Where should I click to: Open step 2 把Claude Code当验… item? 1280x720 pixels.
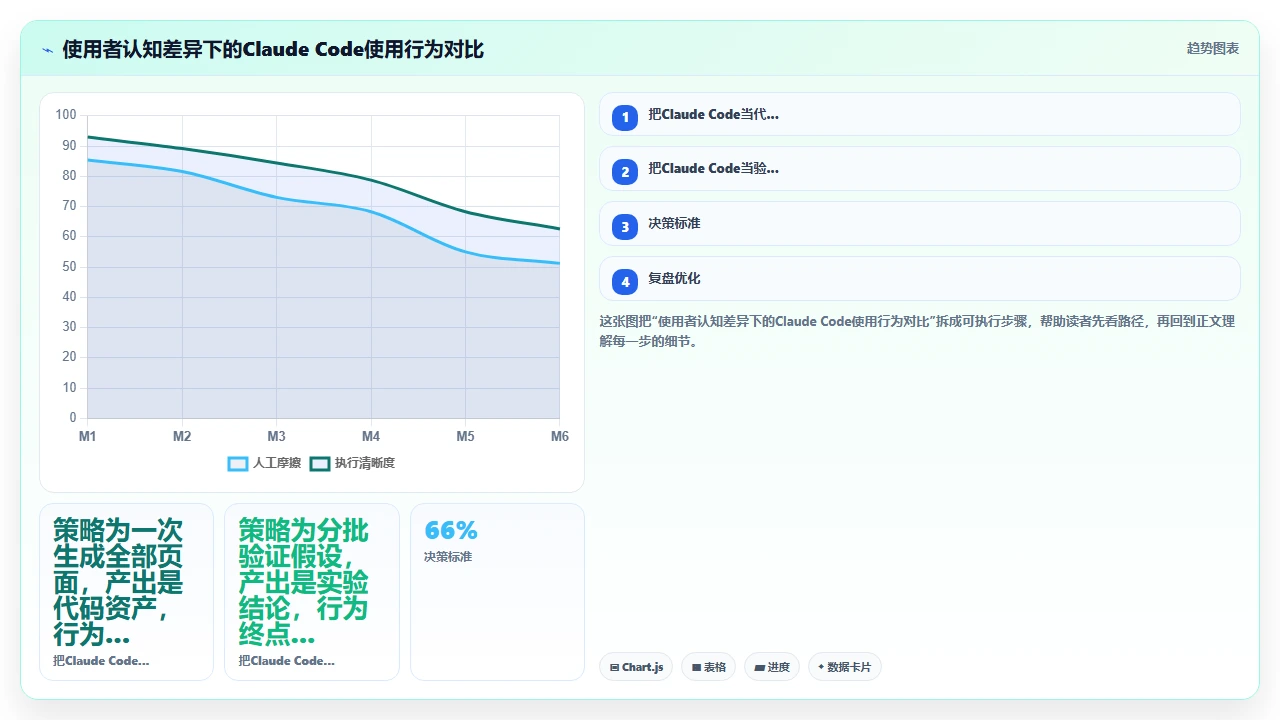[919, 169]
